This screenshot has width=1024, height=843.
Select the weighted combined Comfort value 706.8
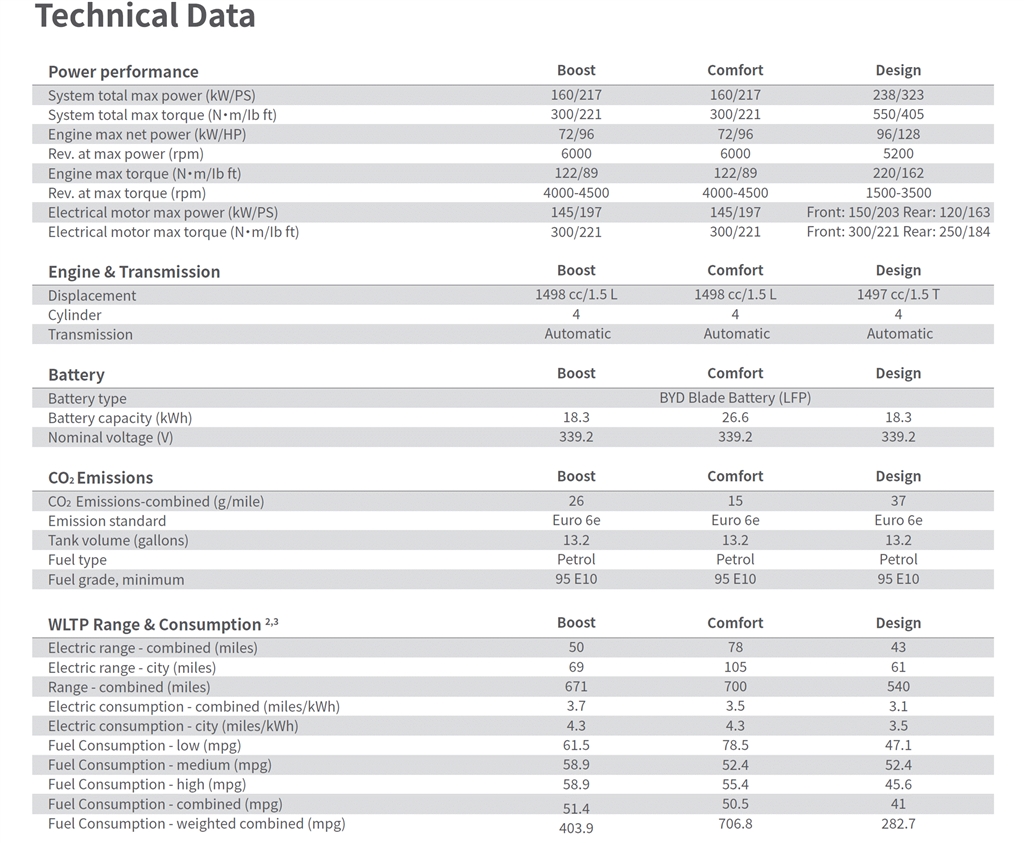735,824
